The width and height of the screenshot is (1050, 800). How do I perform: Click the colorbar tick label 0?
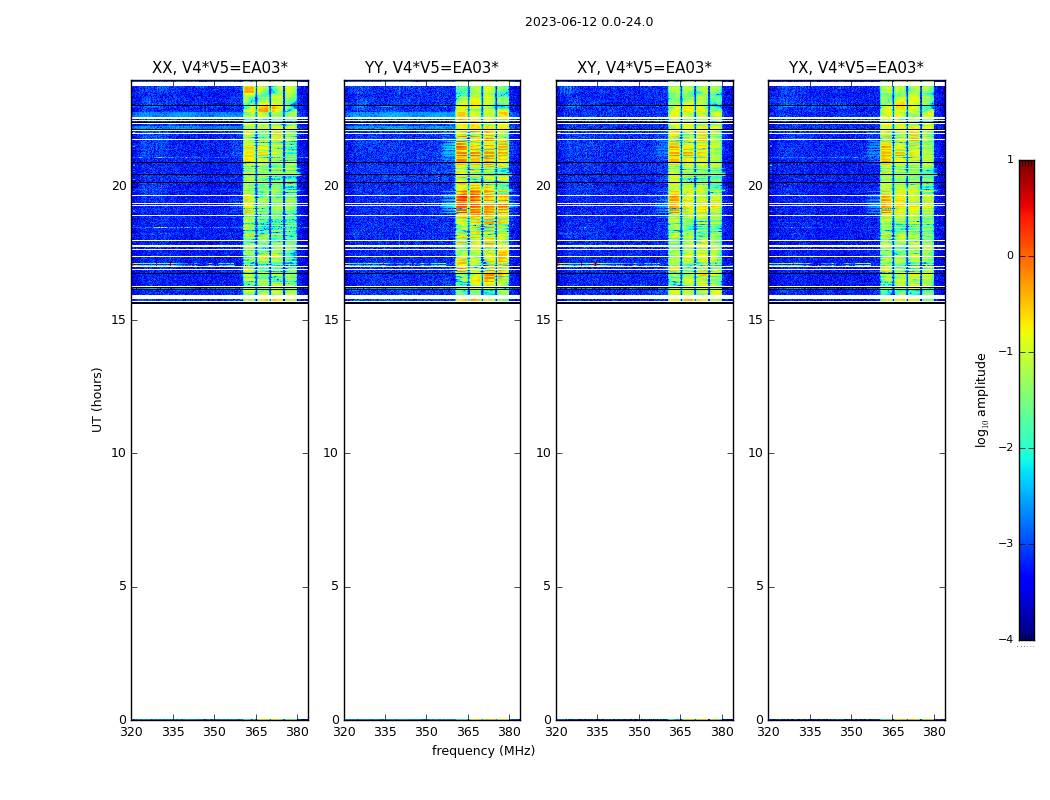coord(1010,256)
